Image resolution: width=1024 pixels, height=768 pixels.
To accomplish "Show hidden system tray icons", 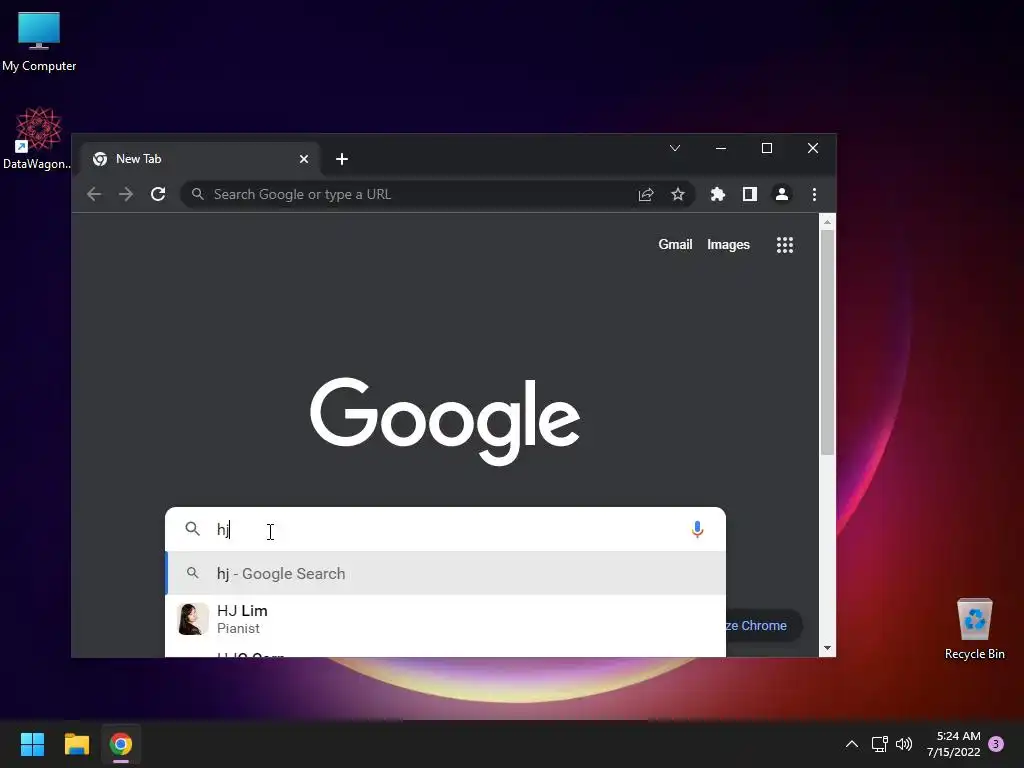I will [852, 744].
